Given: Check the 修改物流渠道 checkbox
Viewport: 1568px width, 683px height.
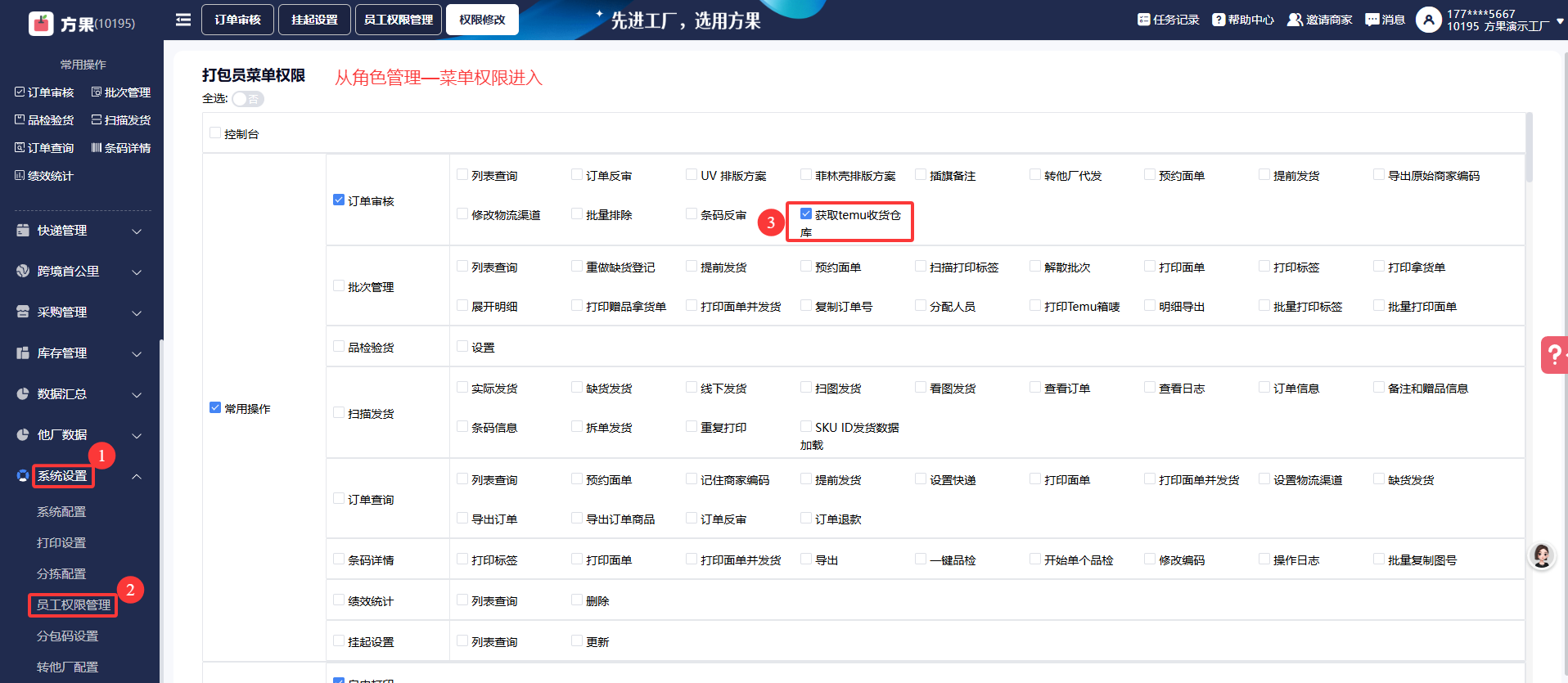Looking at the screenshot, I should click(462, 213).
